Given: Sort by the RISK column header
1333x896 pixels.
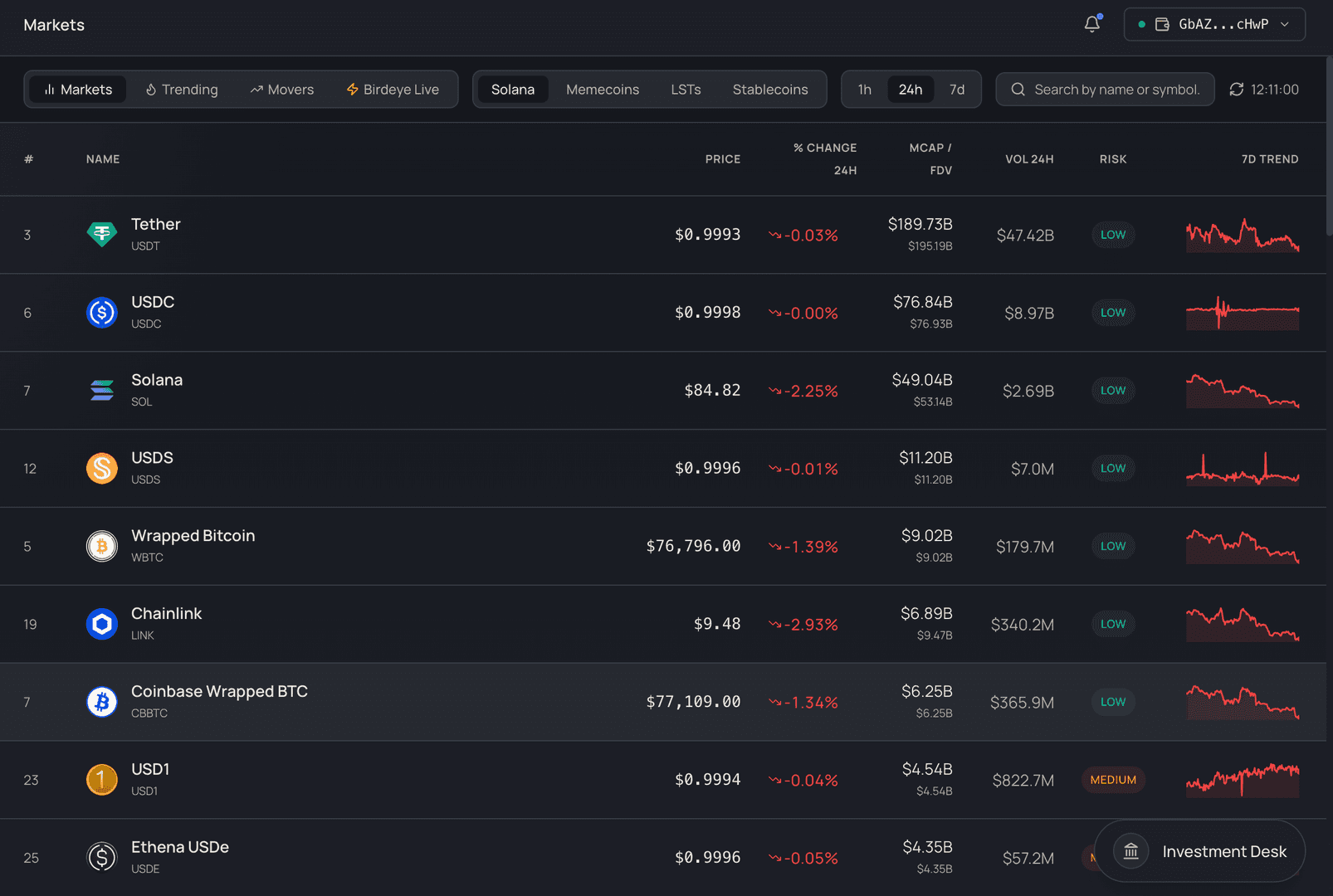Looking at the screenshot, I should tap(1113, 159).
